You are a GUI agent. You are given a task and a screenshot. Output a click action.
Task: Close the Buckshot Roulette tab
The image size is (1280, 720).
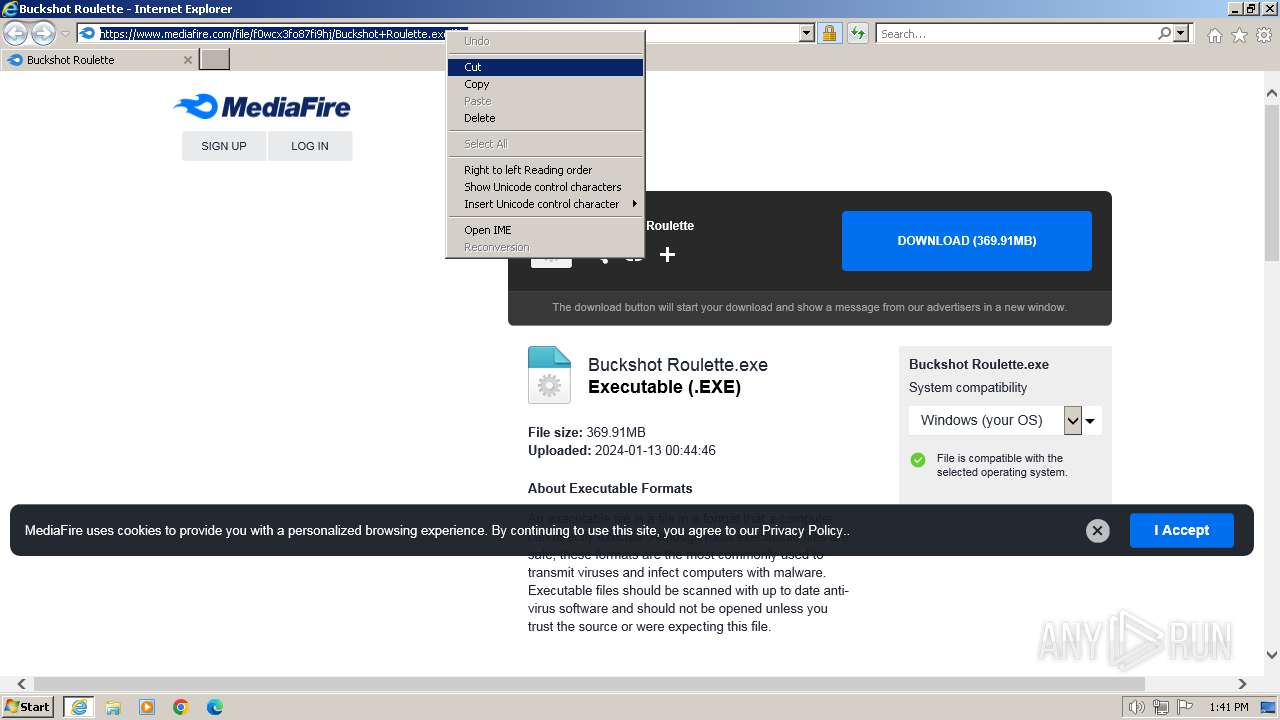(x=187, y=60)
